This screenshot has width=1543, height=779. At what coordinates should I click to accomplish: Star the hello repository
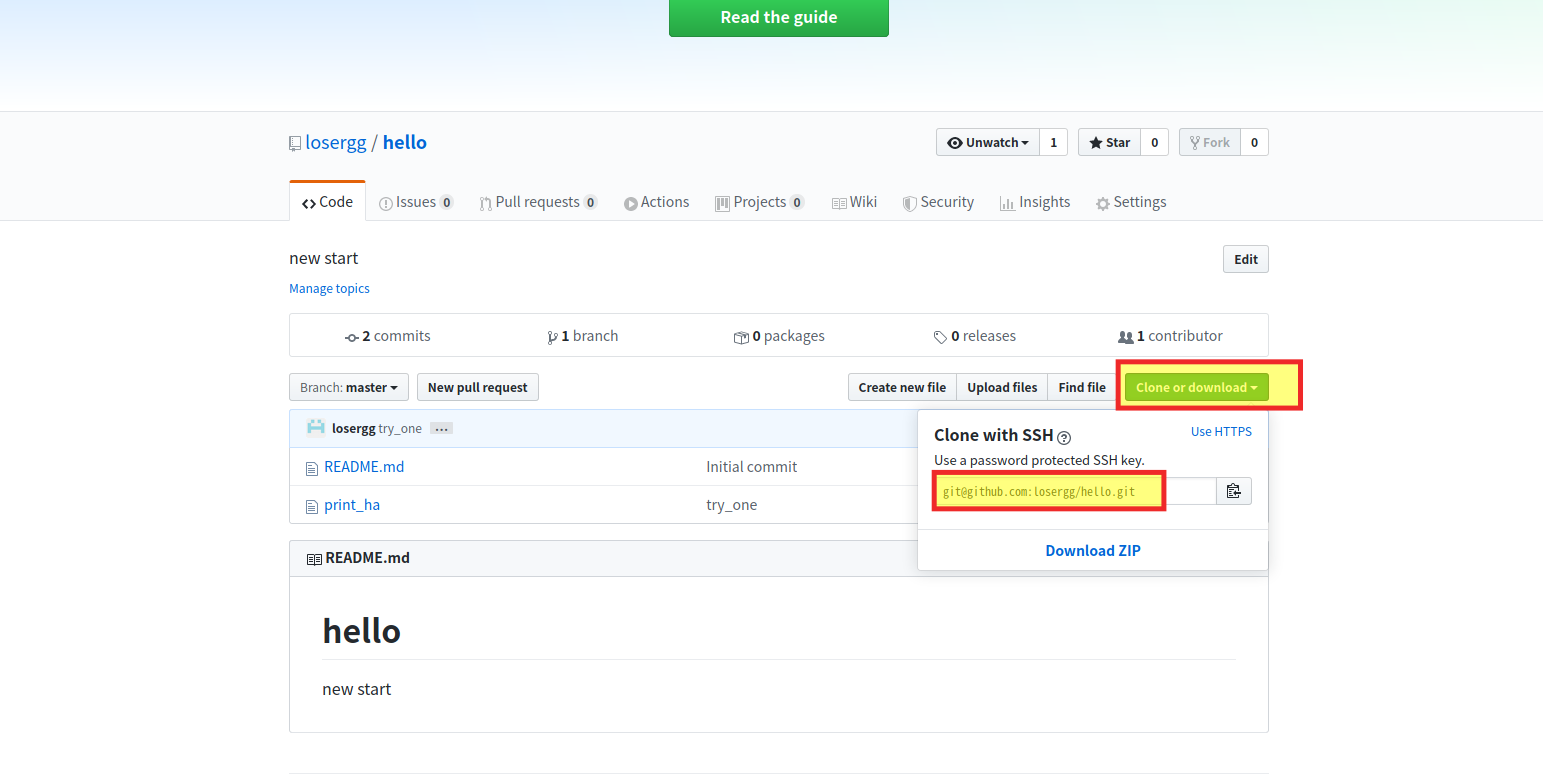pos(1109,143)
